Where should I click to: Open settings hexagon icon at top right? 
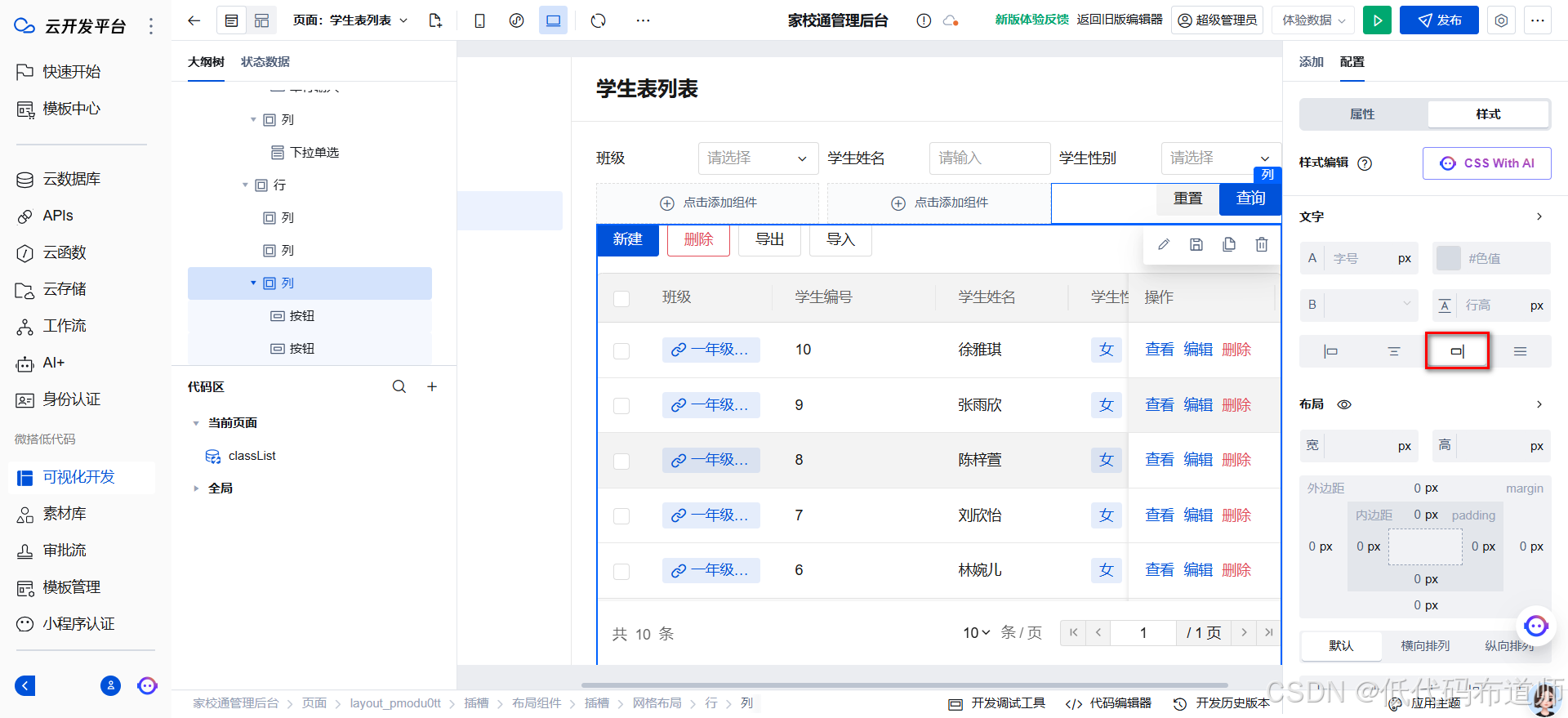click(1501, 20)
